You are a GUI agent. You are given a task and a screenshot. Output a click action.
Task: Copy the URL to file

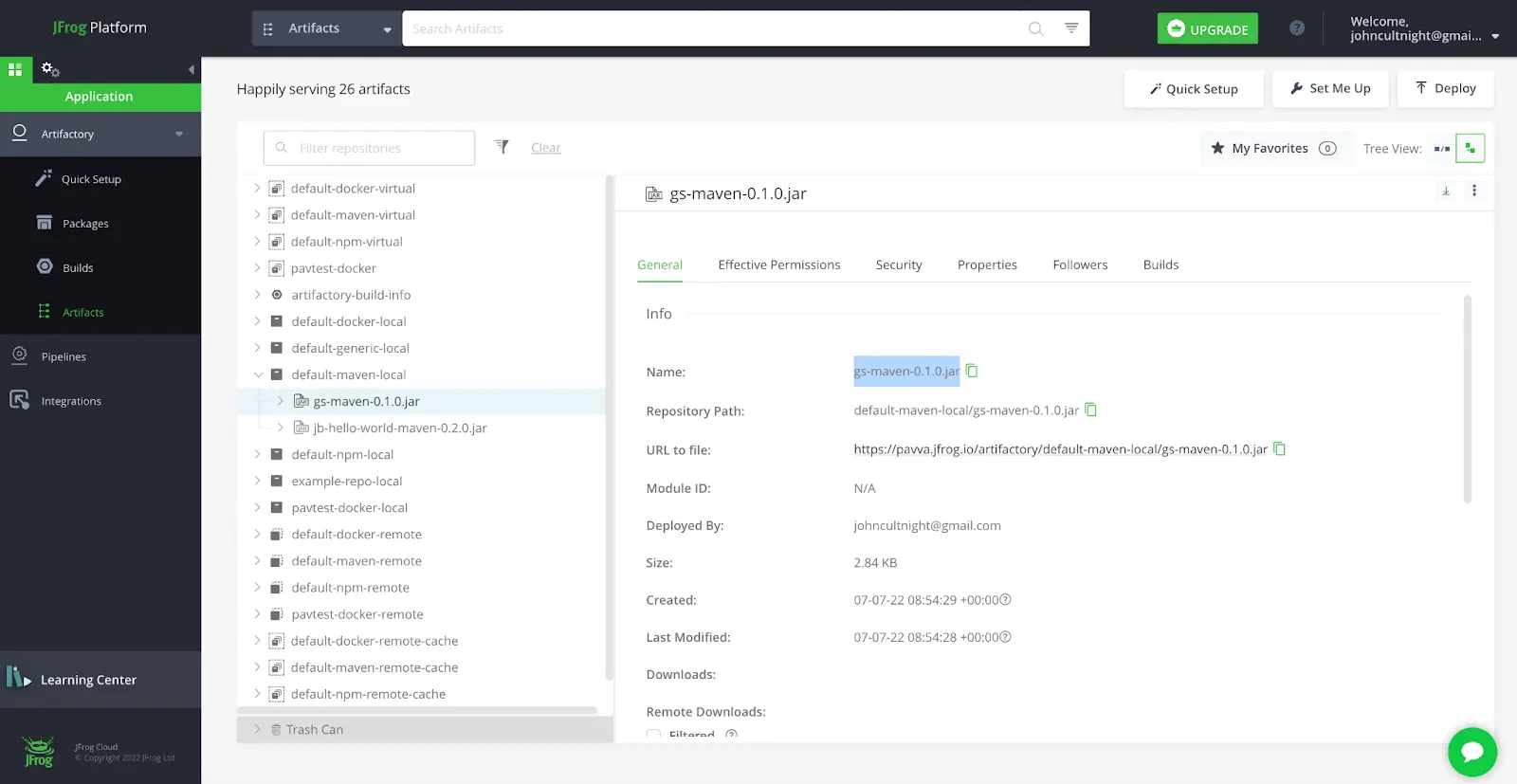[1279, 448]
